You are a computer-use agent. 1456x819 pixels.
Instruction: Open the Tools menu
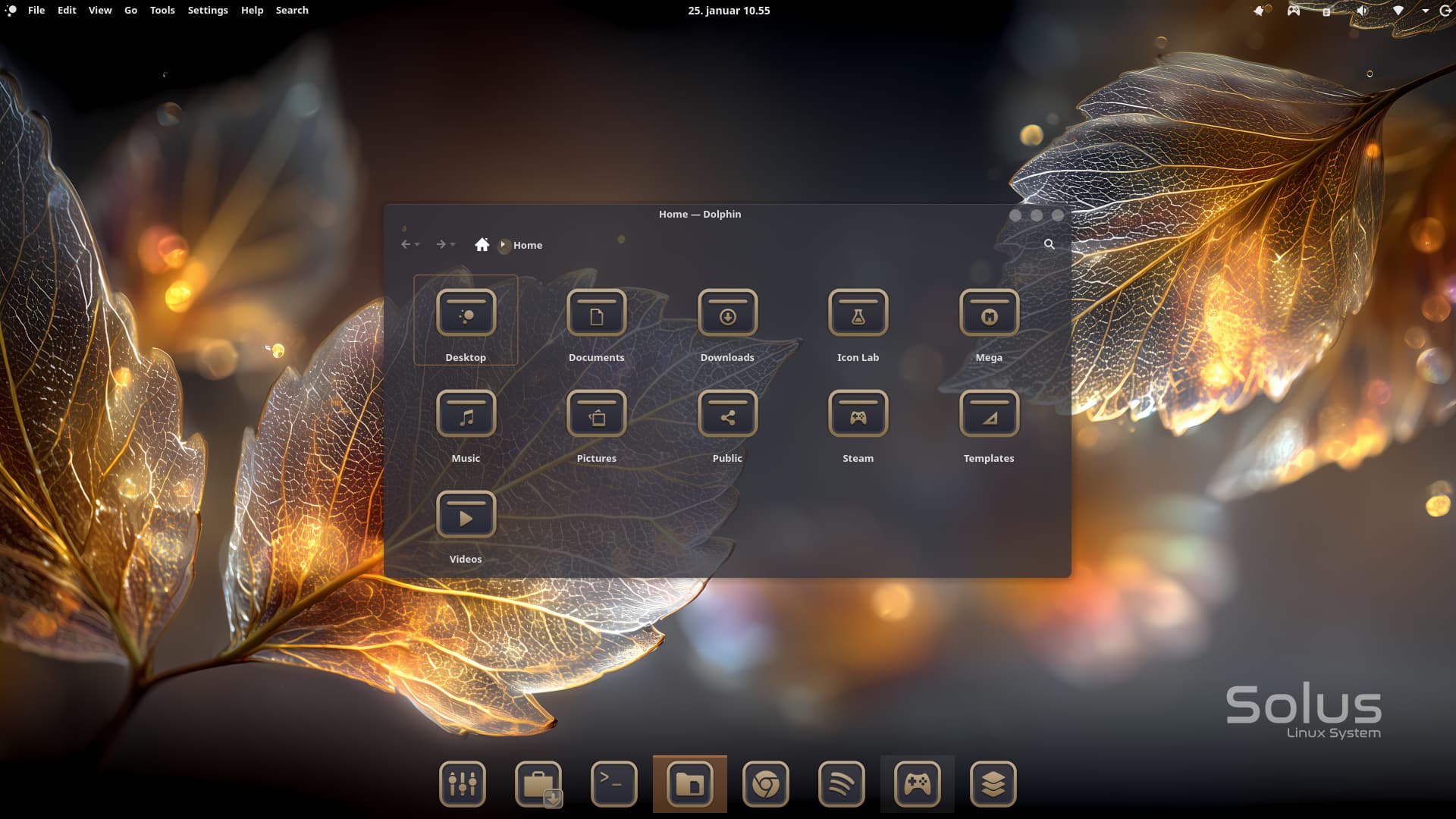tap(162, 11)
